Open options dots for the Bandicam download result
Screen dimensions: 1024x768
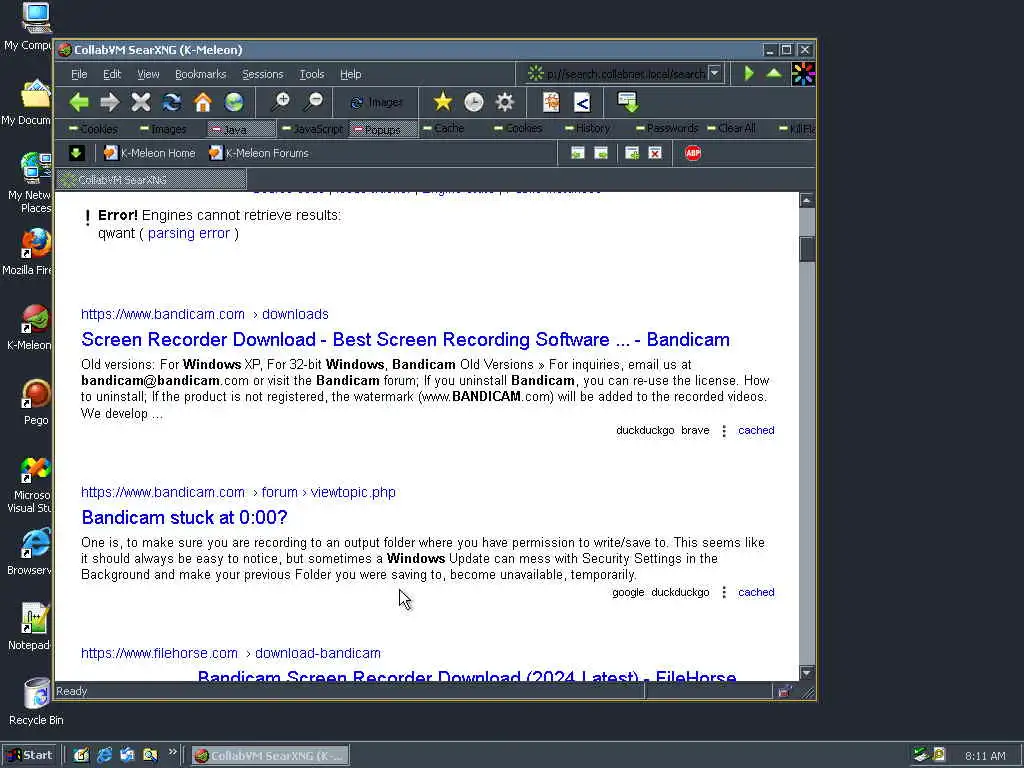[724, 431]
